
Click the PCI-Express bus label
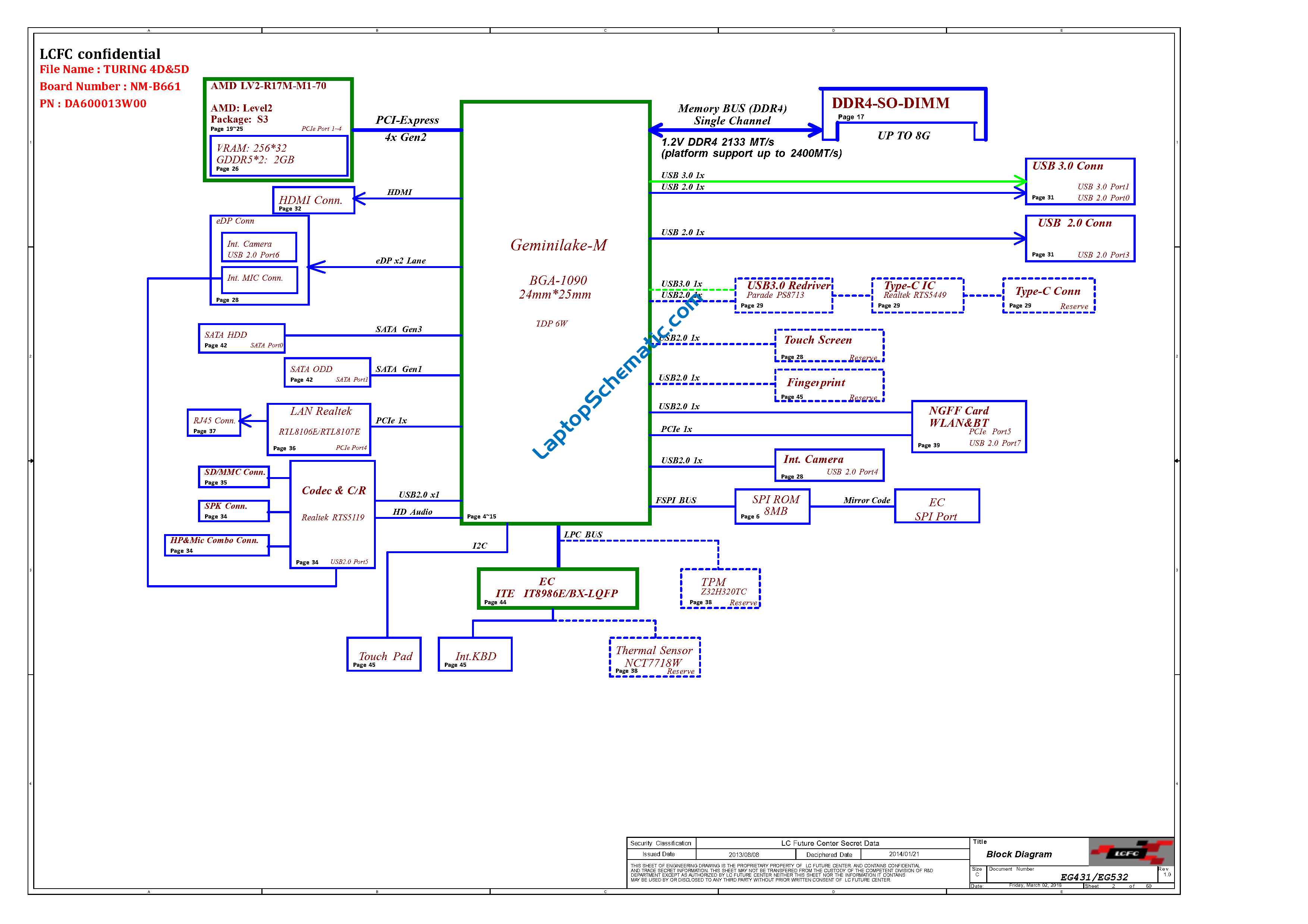point(407,120)
